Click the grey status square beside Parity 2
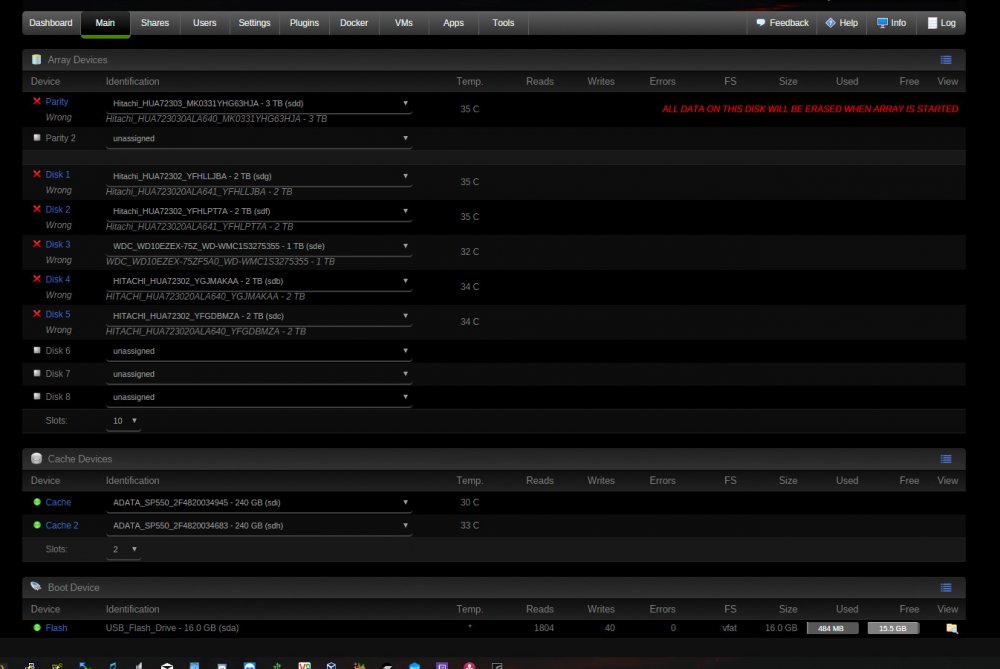 click(x=37, y=138)
